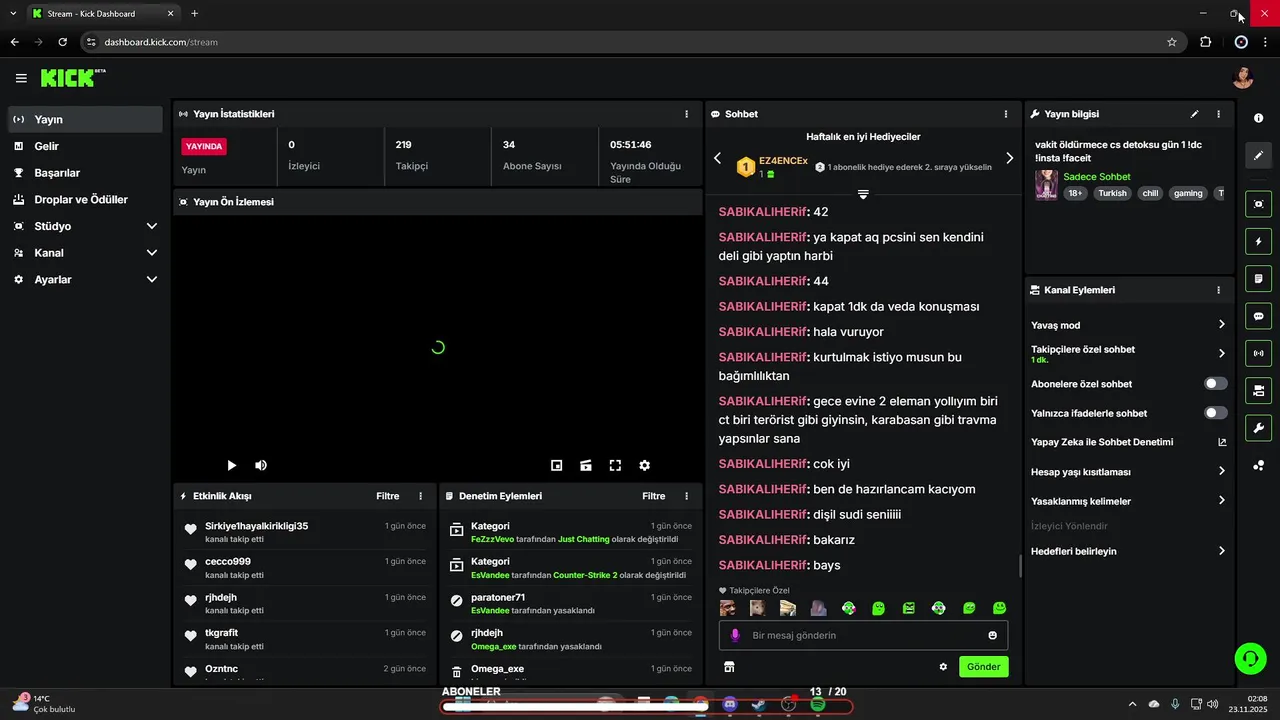Toggle the channel actions widget icon

point(1258,390)
